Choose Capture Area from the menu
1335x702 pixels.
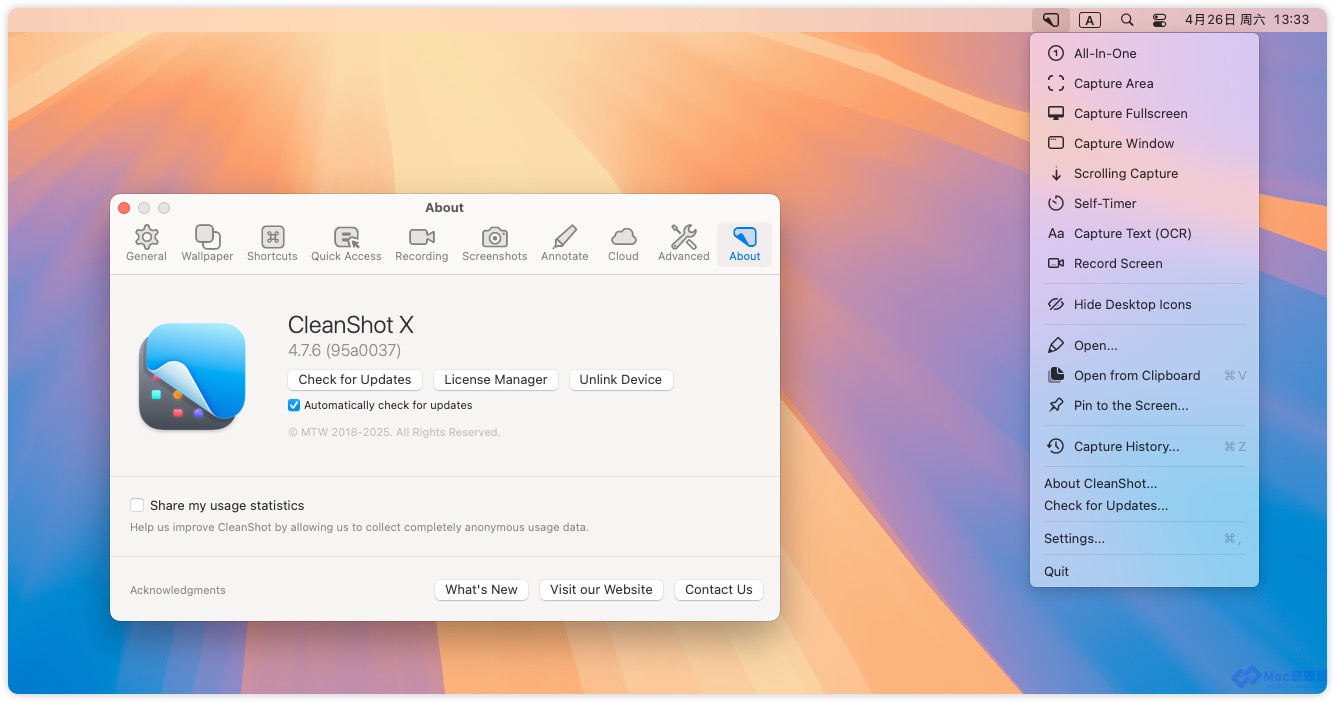tap(1144, 84)
